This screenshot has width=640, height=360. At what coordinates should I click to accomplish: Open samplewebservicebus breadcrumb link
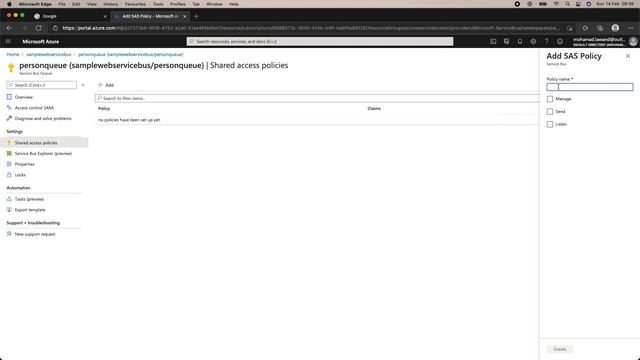tap(49, 54)
